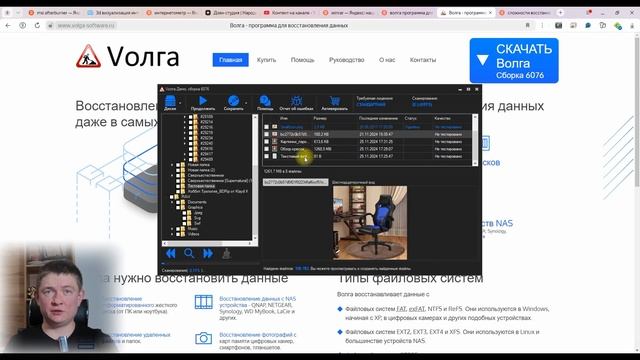Open the Помощь chat icon
This screenshot has width=640, height=360.
[265, 100]
